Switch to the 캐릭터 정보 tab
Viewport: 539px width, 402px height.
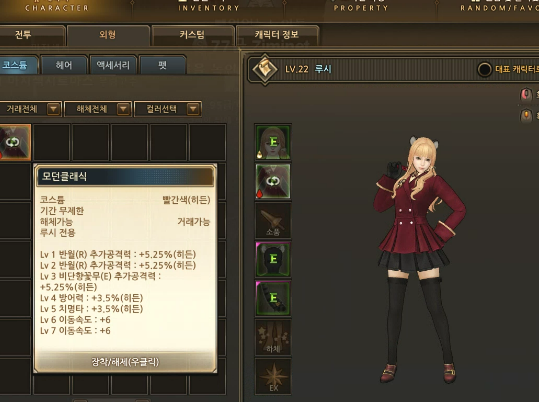[x=277, y=35]
